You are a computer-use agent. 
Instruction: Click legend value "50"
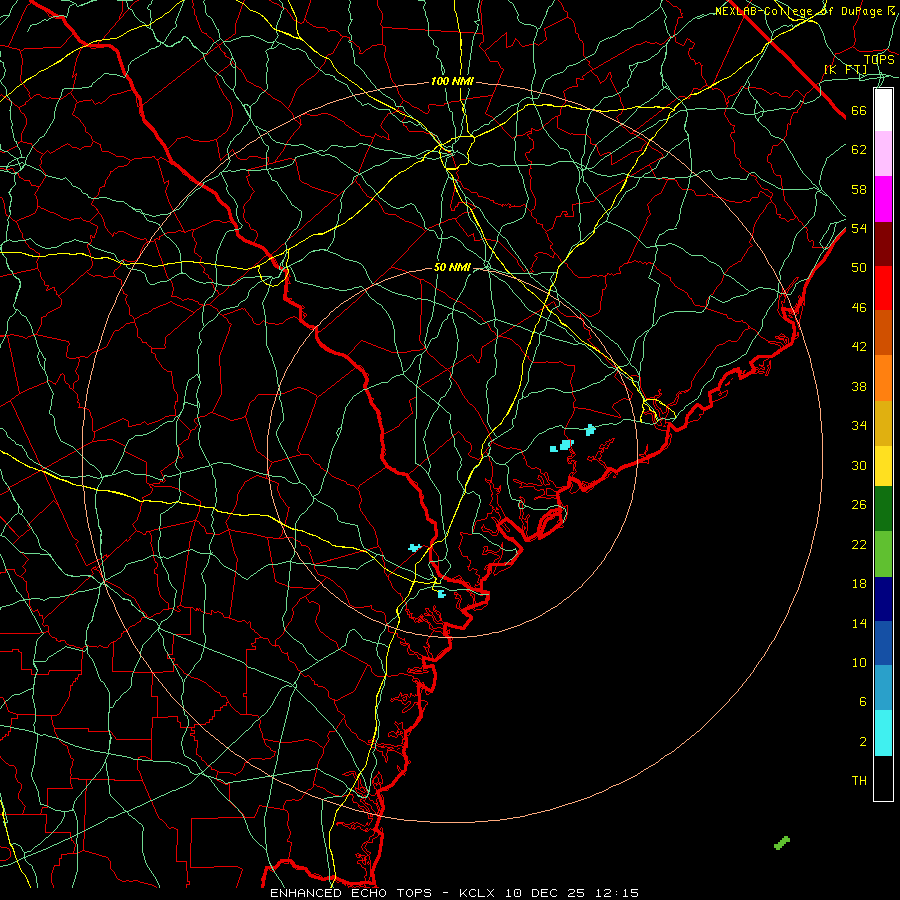click(x=859, y=267)
